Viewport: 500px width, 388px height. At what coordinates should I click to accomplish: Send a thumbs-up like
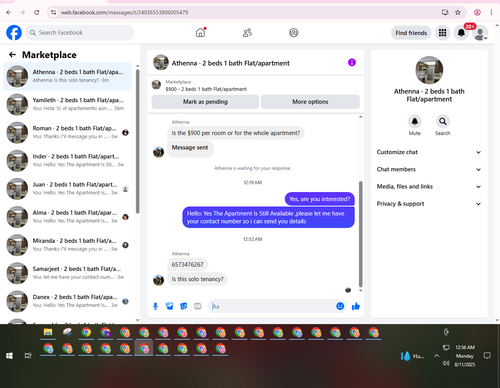[356, 306]
